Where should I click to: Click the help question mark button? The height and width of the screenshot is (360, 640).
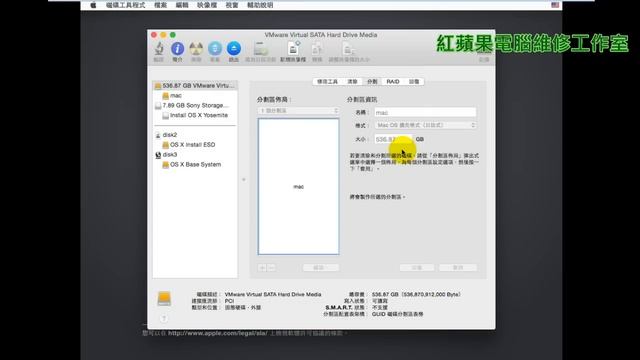pos(164,318)
